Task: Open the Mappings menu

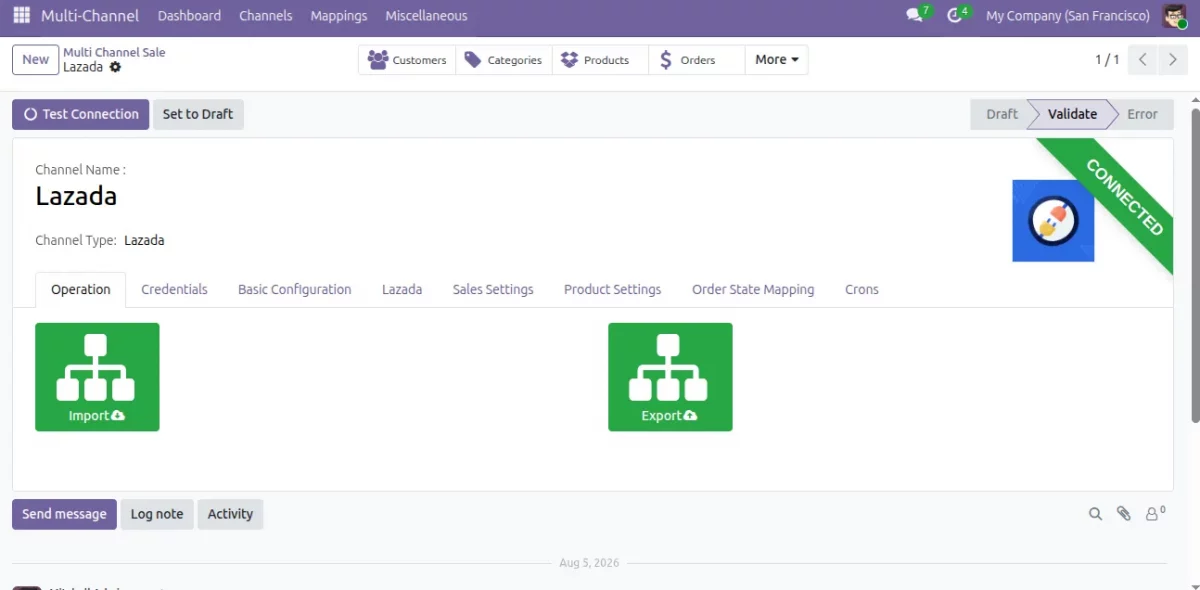Action: click(339, 15)
